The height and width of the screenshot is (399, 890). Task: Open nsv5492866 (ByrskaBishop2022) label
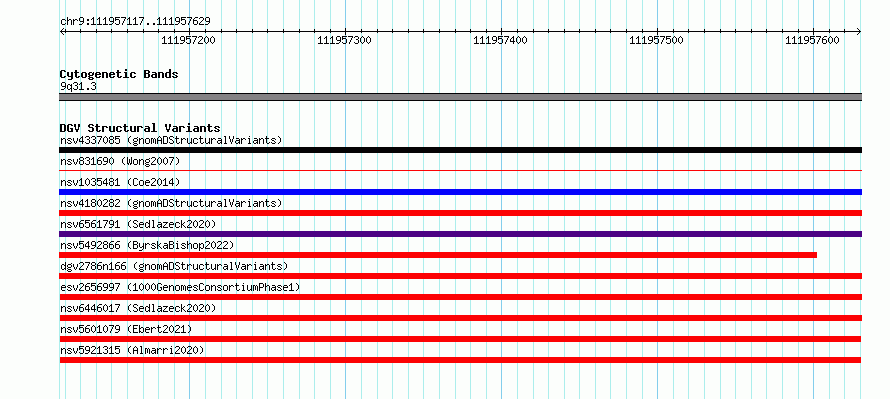point(147,245)
